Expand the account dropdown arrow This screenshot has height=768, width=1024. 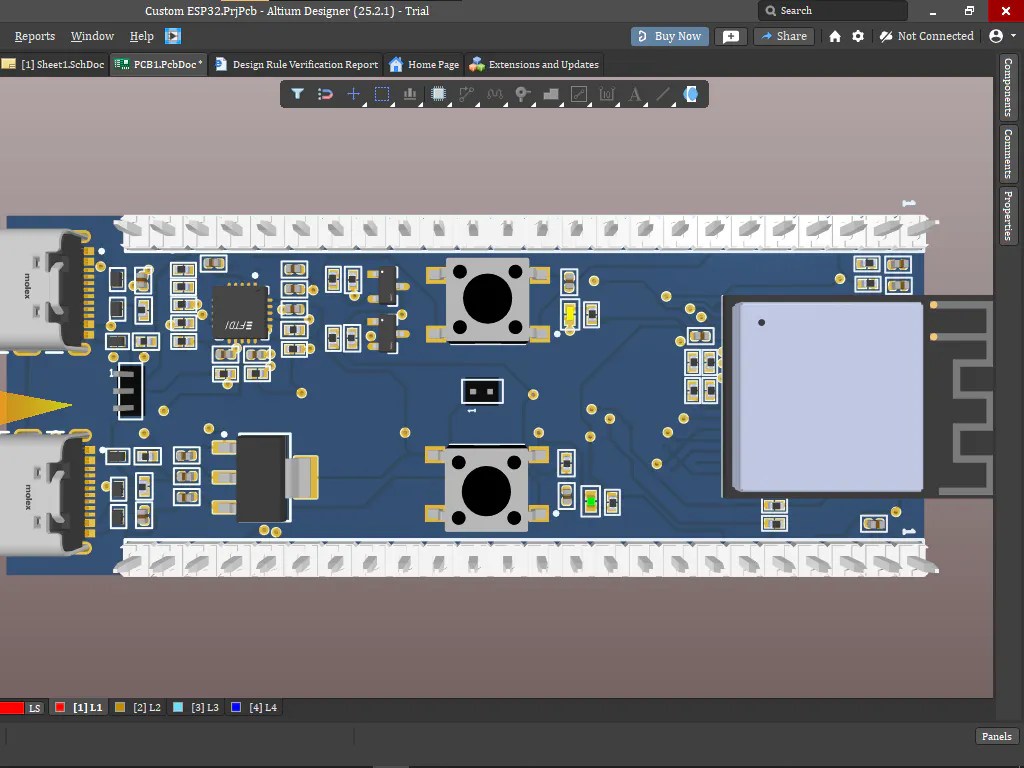click(1014, 36)
